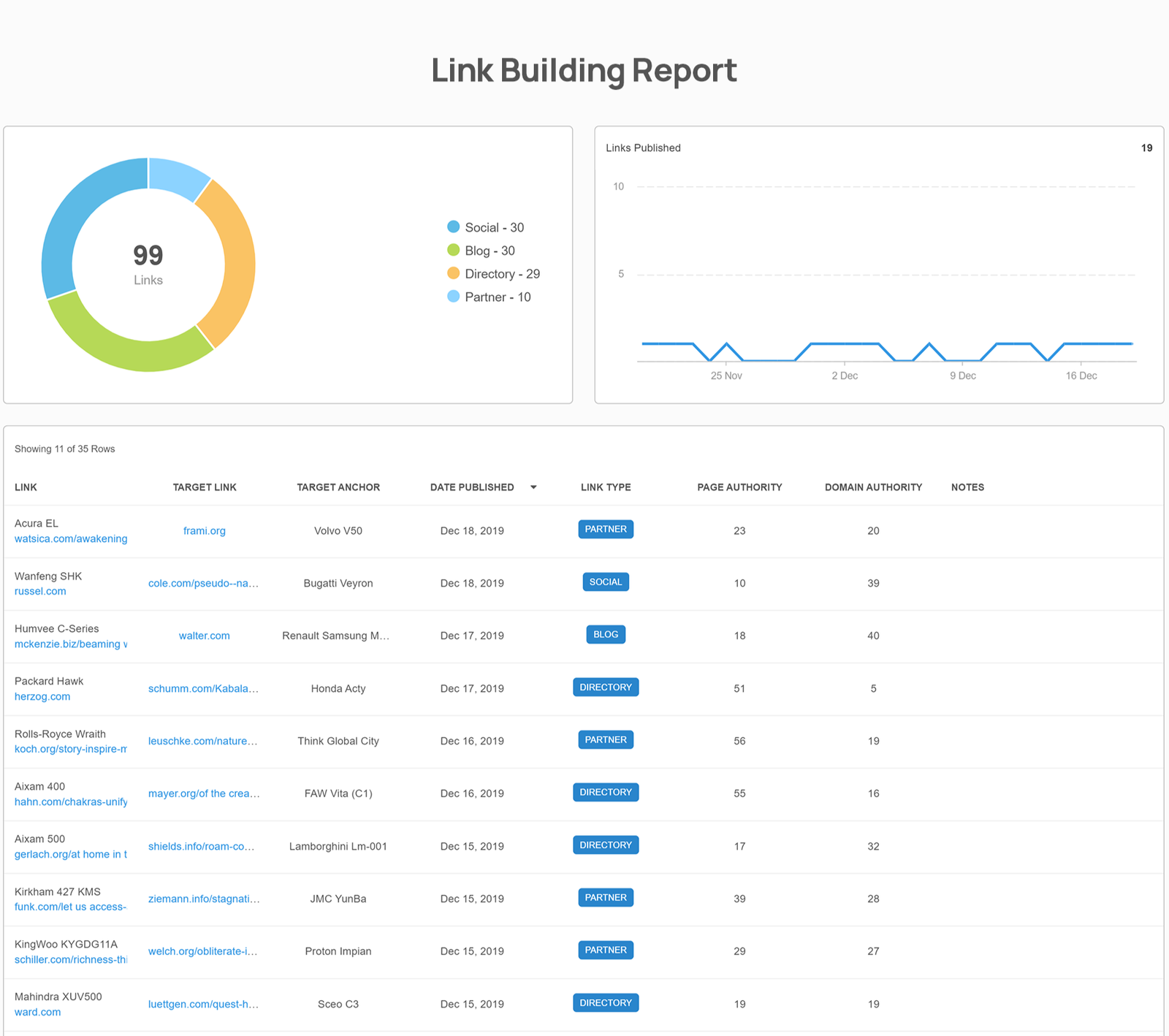Open the mayer.org/of the crea target link
The image size is (1169, 1036).
click(x=205, y=793)
